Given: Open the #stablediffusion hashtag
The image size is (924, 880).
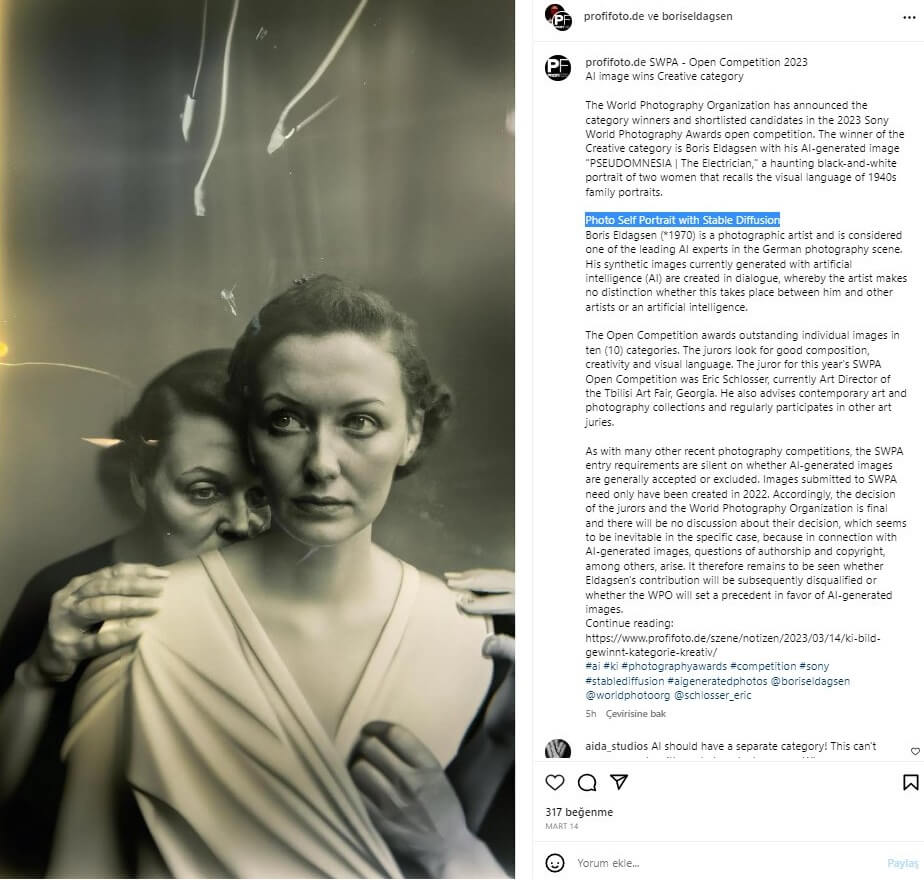Looking at the screenshot, I should [x=625, y=681].
